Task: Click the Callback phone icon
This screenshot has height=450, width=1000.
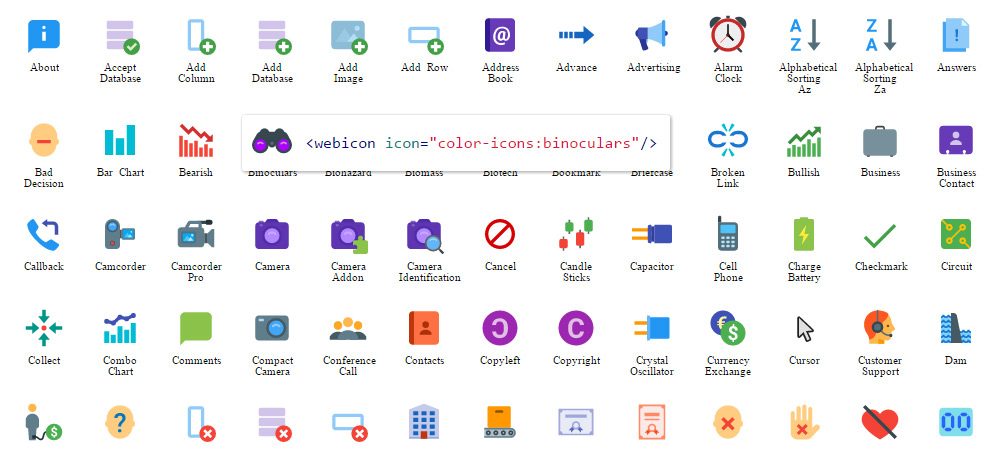Action: (43, 235)
